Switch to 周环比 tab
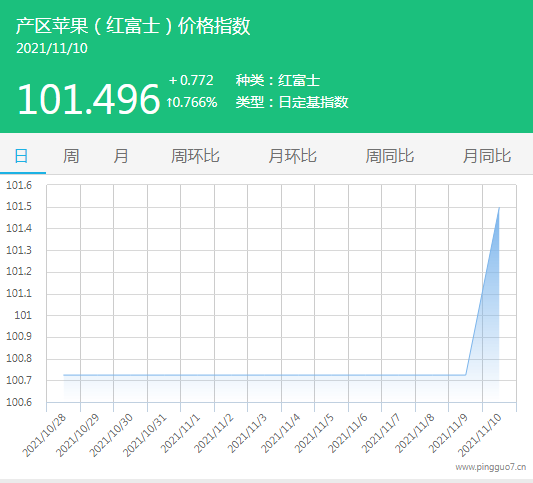Image resolution: width=533 pixels, height=483 pixels. click(195, 156)
